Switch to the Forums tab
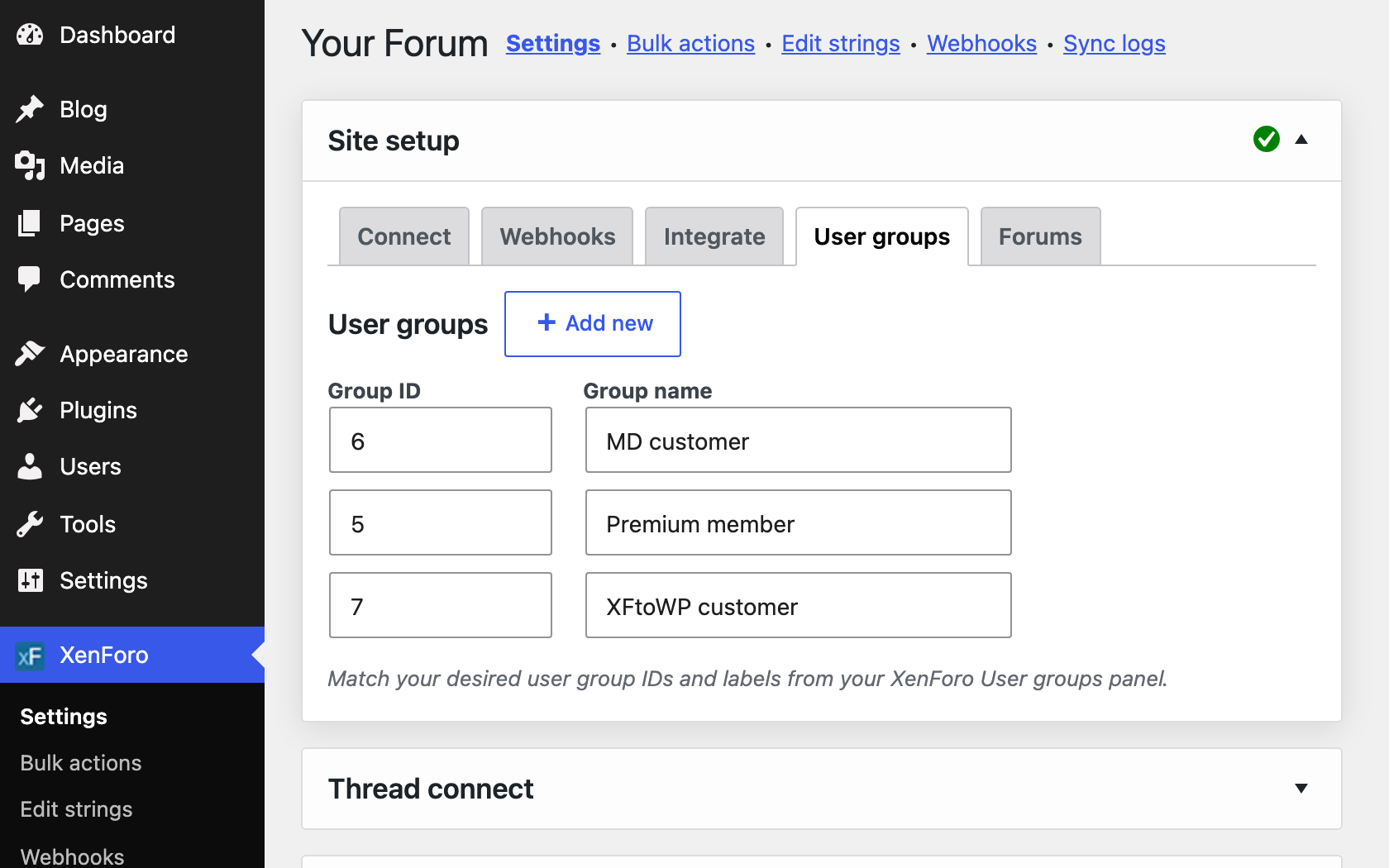The image size is (1389, 868). coord(1040,236)
